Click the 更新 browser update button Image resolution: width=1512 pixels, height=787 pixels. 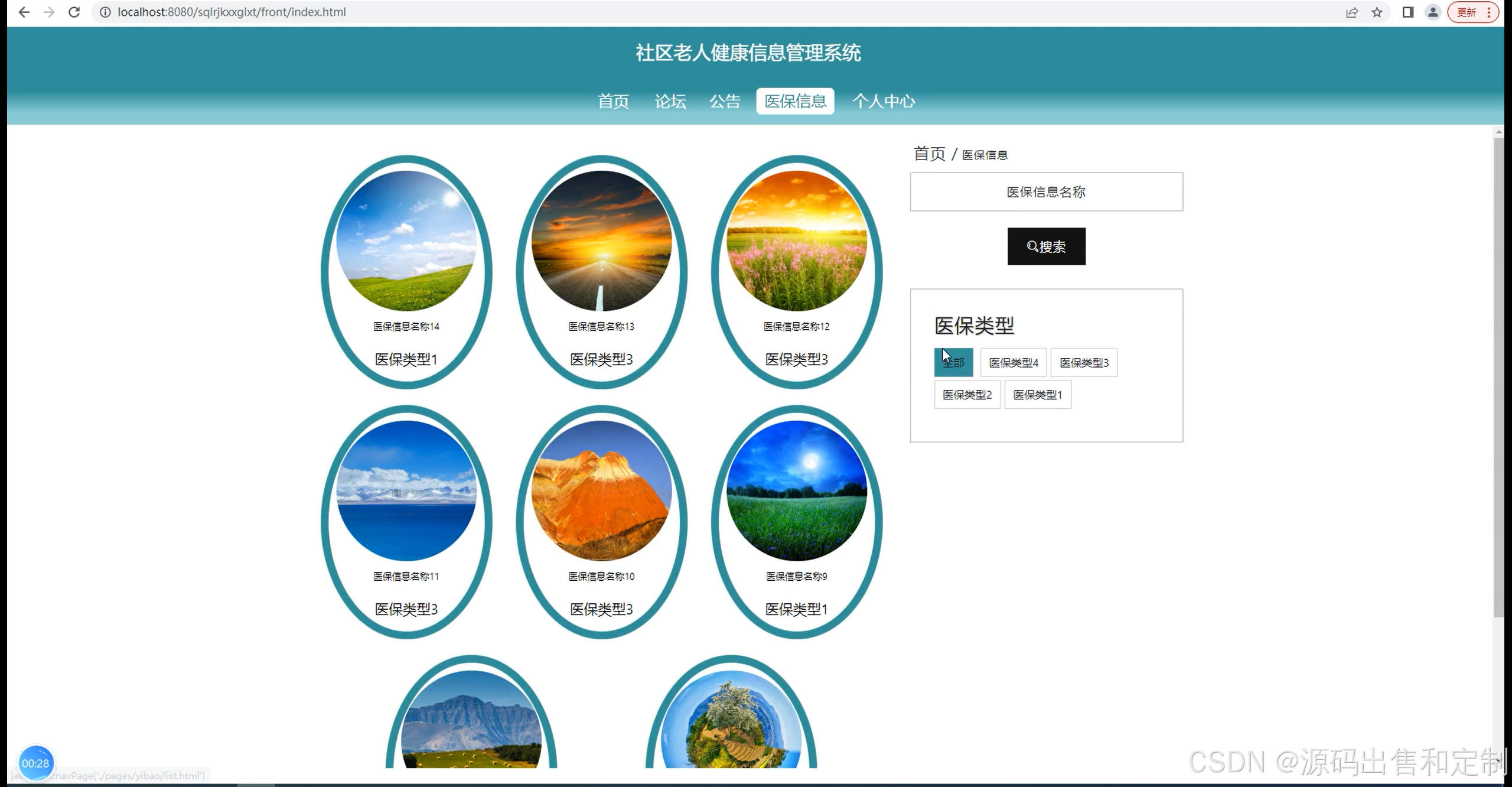pos(1467,12)
